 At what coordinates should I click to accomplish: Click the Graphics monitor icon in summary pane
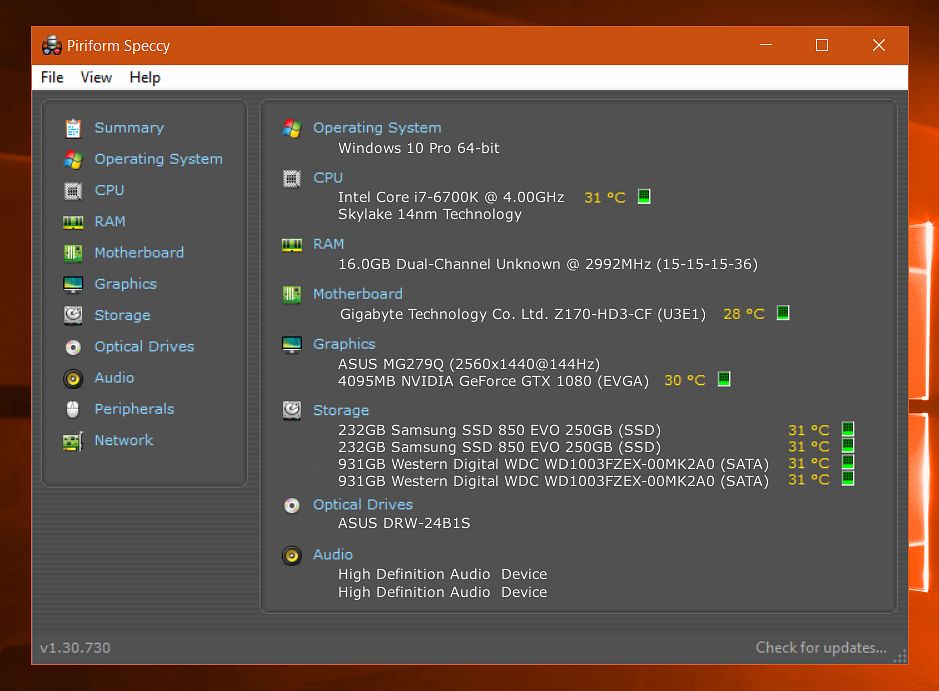[x=292, y=344]
